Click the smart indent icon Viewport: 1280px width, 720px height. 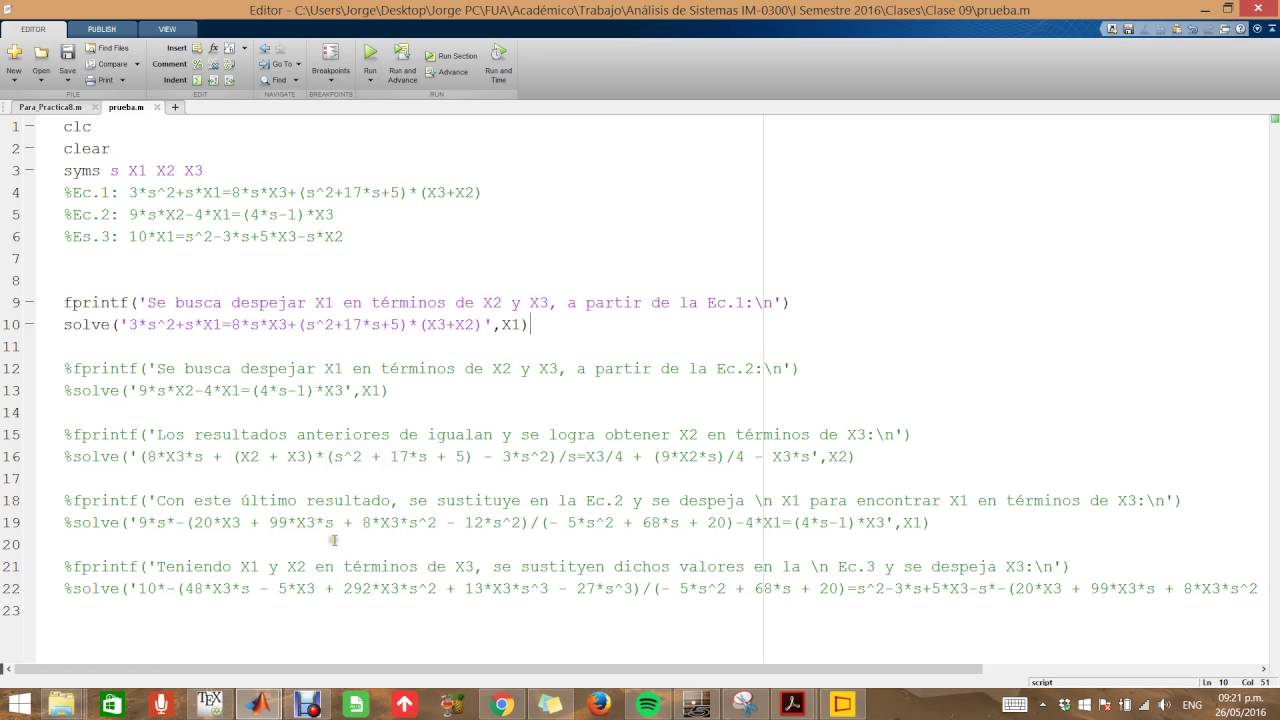(198, 80)
